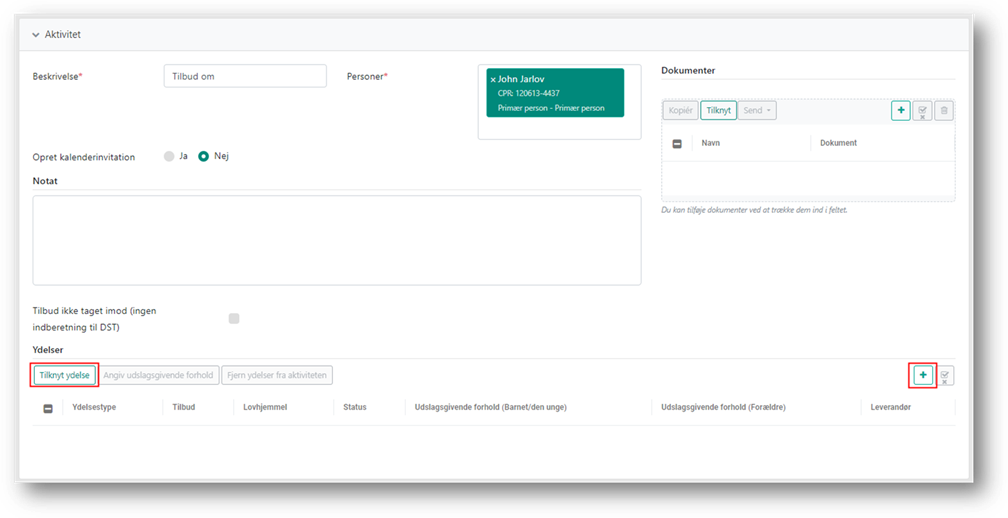1008x518 pixels.
Task: Toggle select-all box in Ydelser table header
Action: pyautogui.click(x=48, y=408)
